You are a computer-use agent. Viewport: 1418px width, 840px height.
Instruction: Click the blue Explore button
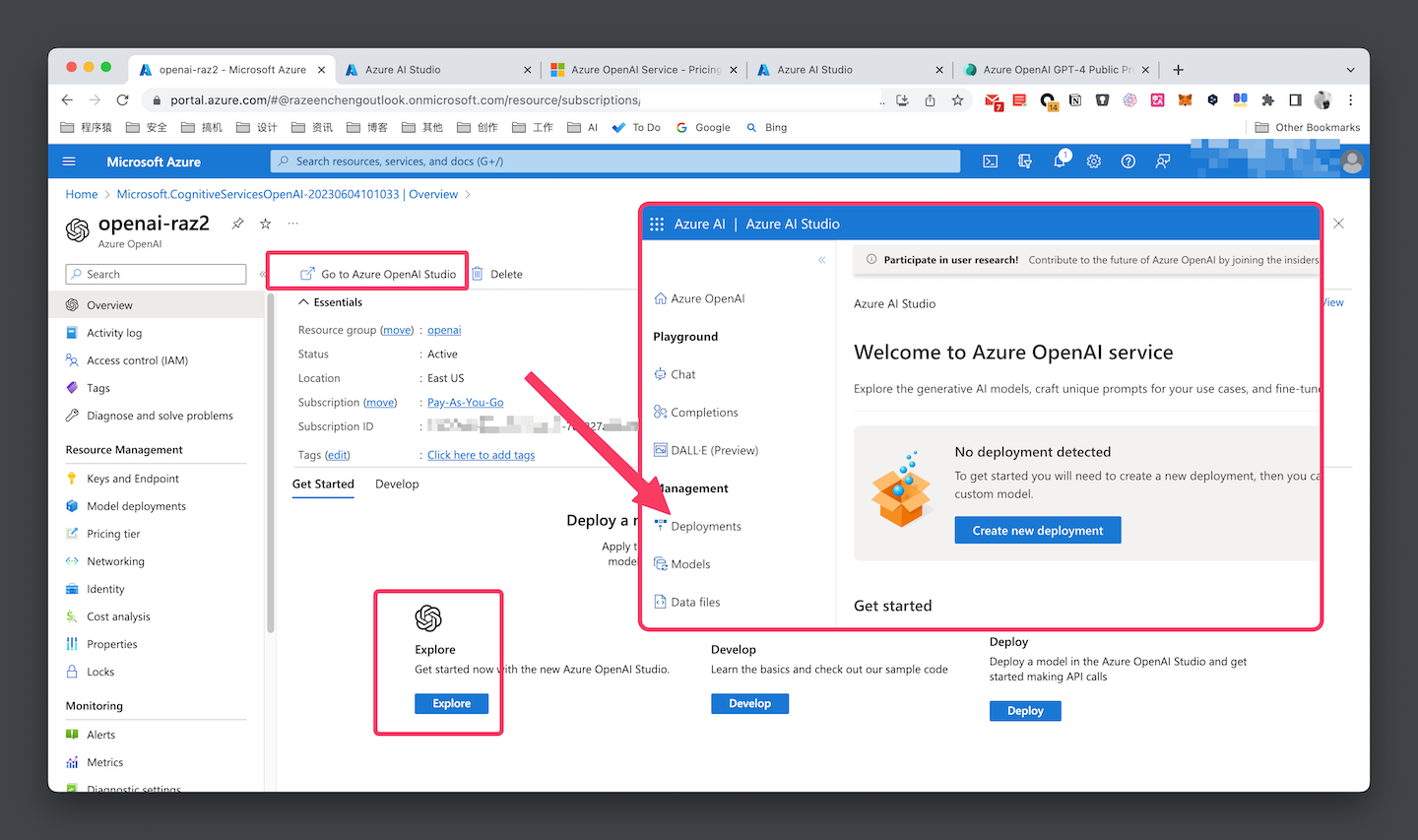[452, 703]
